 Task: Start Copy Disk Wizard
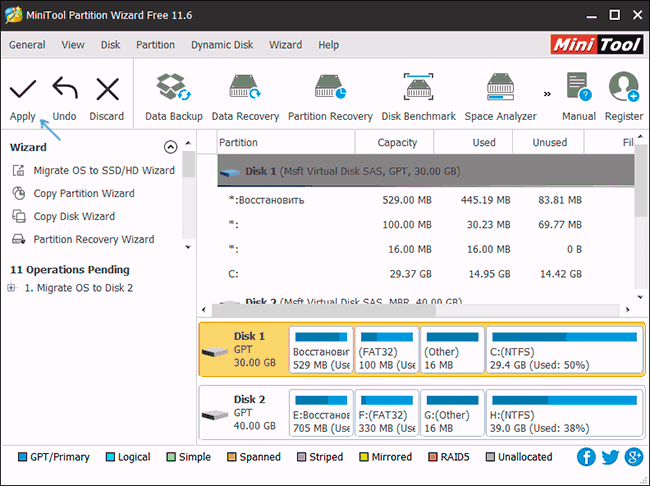[x=74, y=217]
